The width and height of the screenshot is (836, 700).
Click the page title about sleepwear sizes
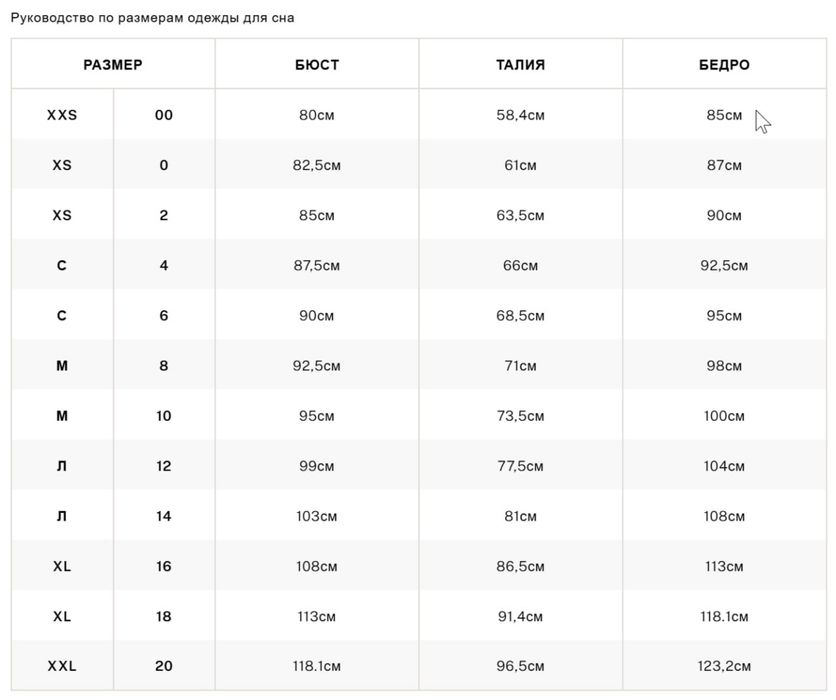(153, 17)
